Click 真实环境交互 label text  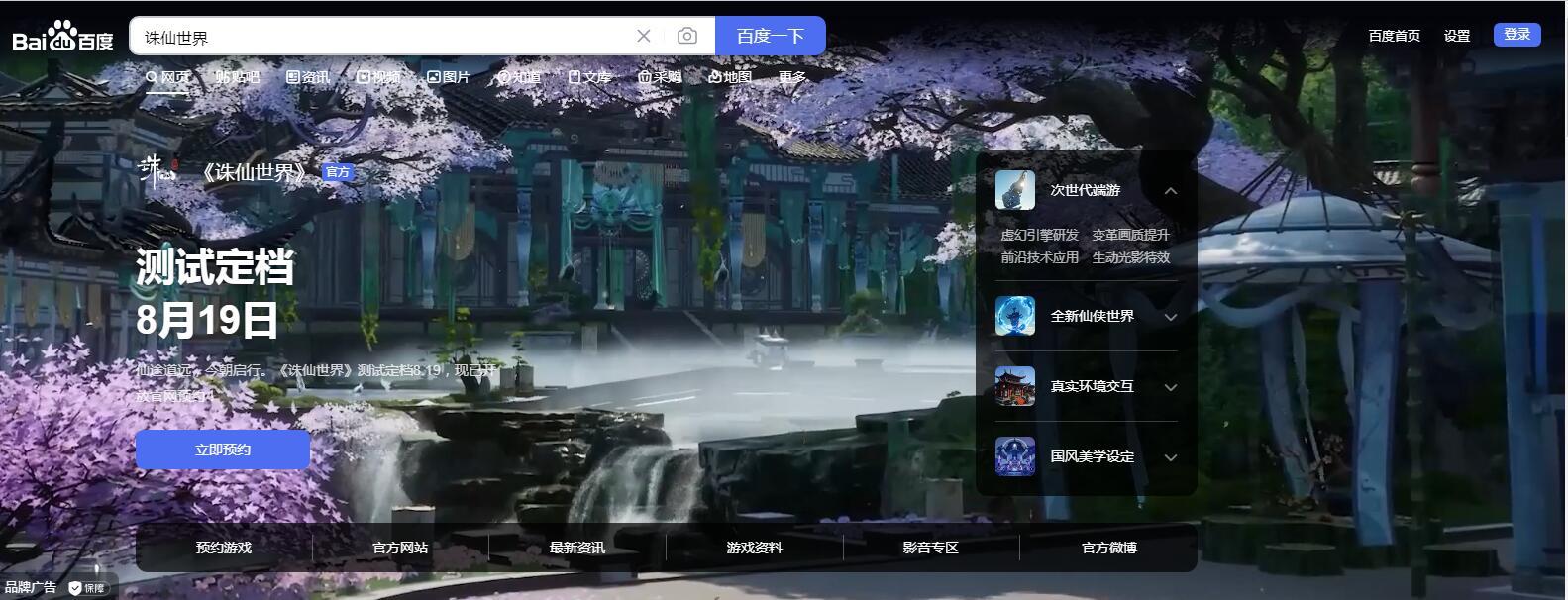[1093, 386]
